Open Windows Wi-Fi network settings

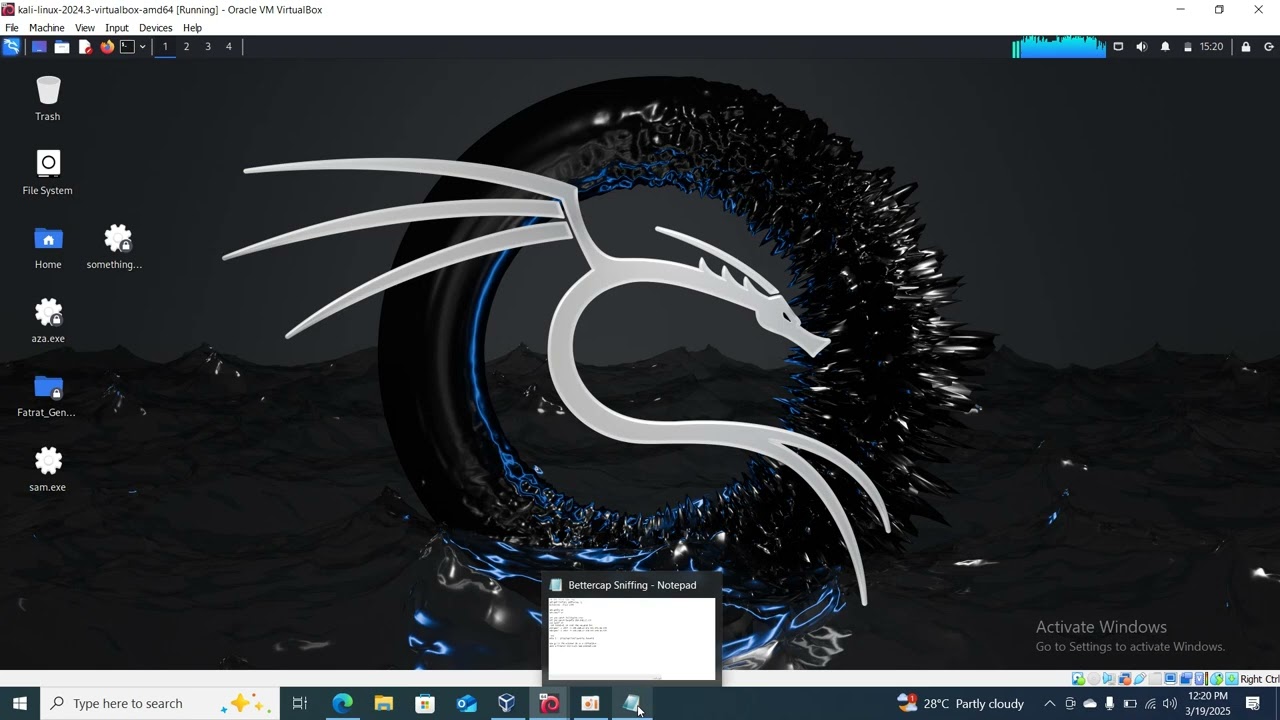(x=1150, y=703)
